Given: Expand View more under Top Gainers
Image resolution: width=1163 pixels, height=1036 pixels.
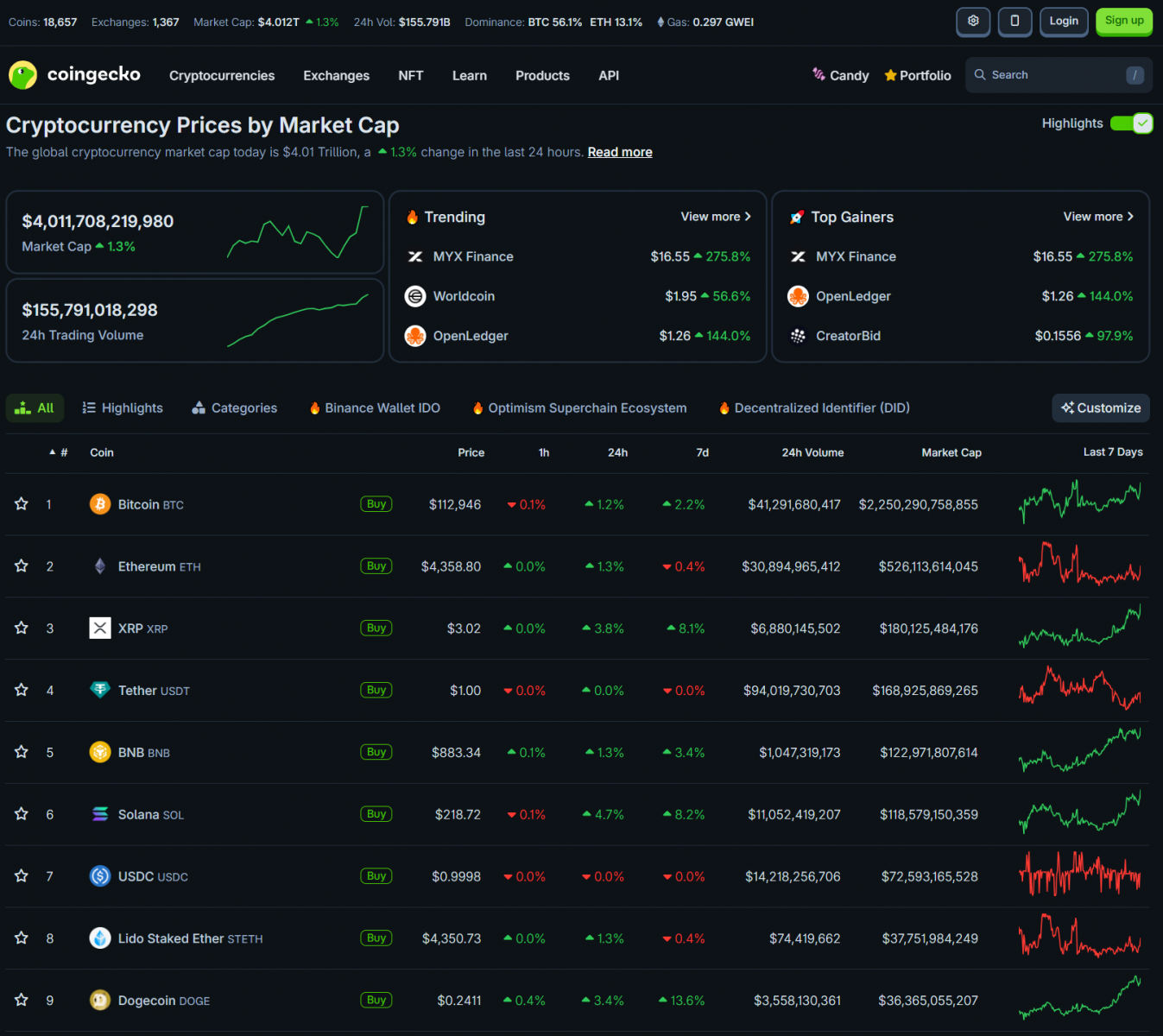Looking at the screenshot, I should [x=1097, y=217].
